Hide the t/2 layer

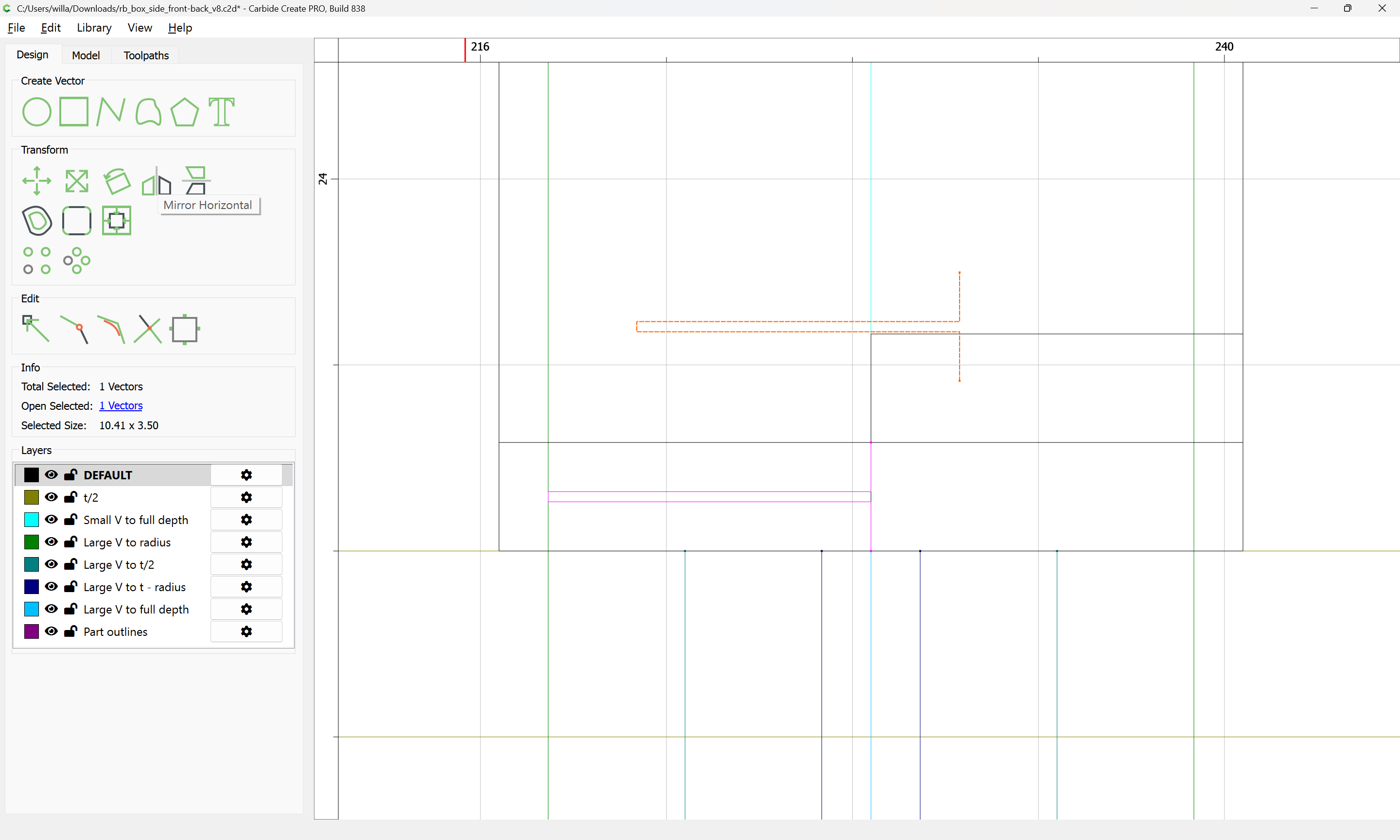pyautogui.click(x=52, y=497)
